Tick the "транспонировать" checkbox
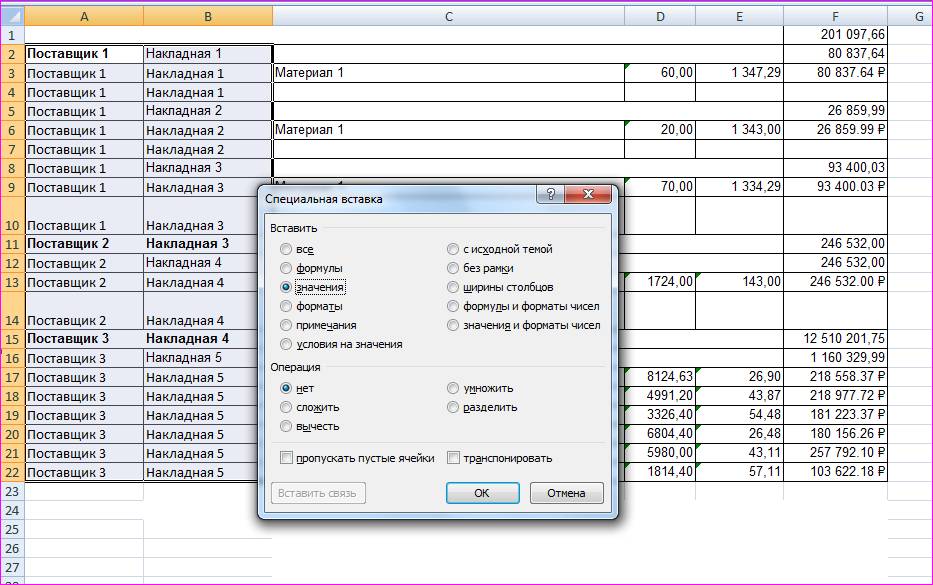The image size is (933, 585). pyautogui.click(x=454, y=458)
